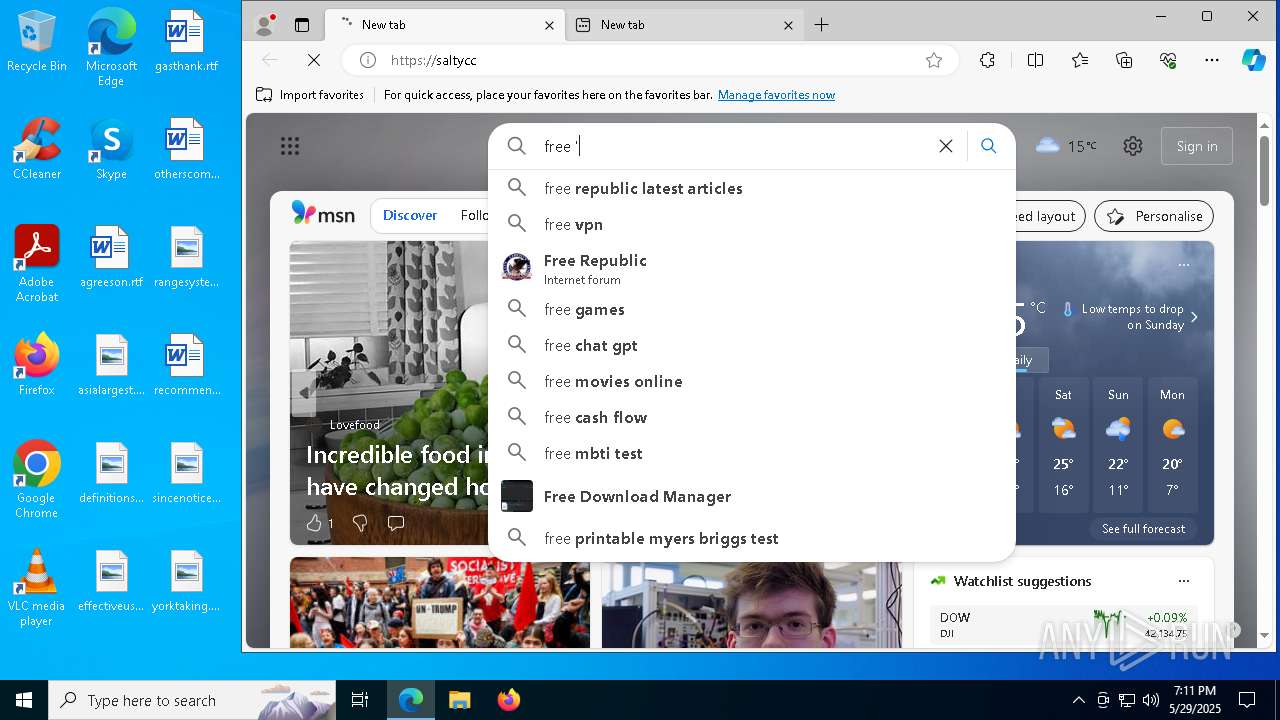Show hidden system tray icons

coord(1078,700)
